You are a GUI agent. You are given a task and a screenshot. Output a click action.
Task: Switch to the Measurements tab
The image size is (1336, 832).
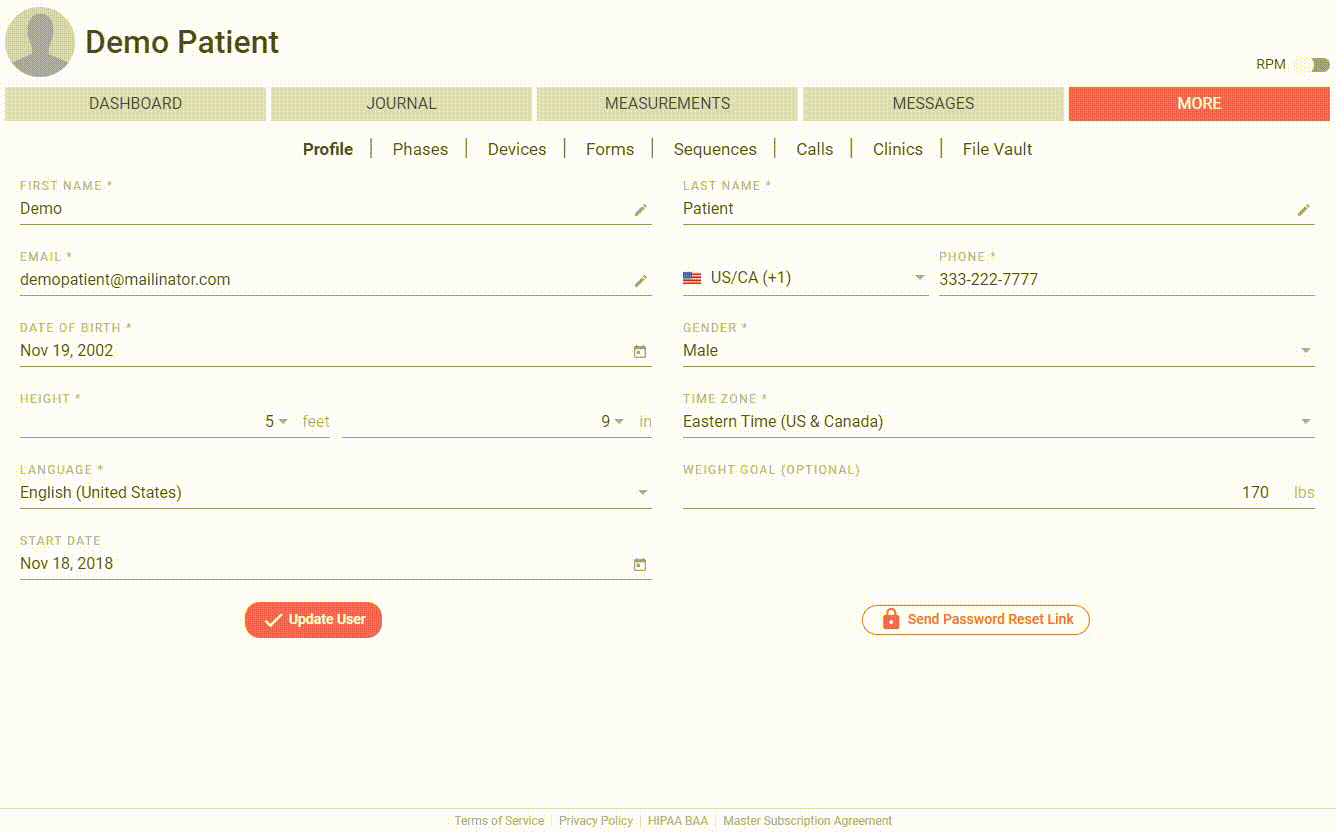pyautogui.click(x=667, y=104)
